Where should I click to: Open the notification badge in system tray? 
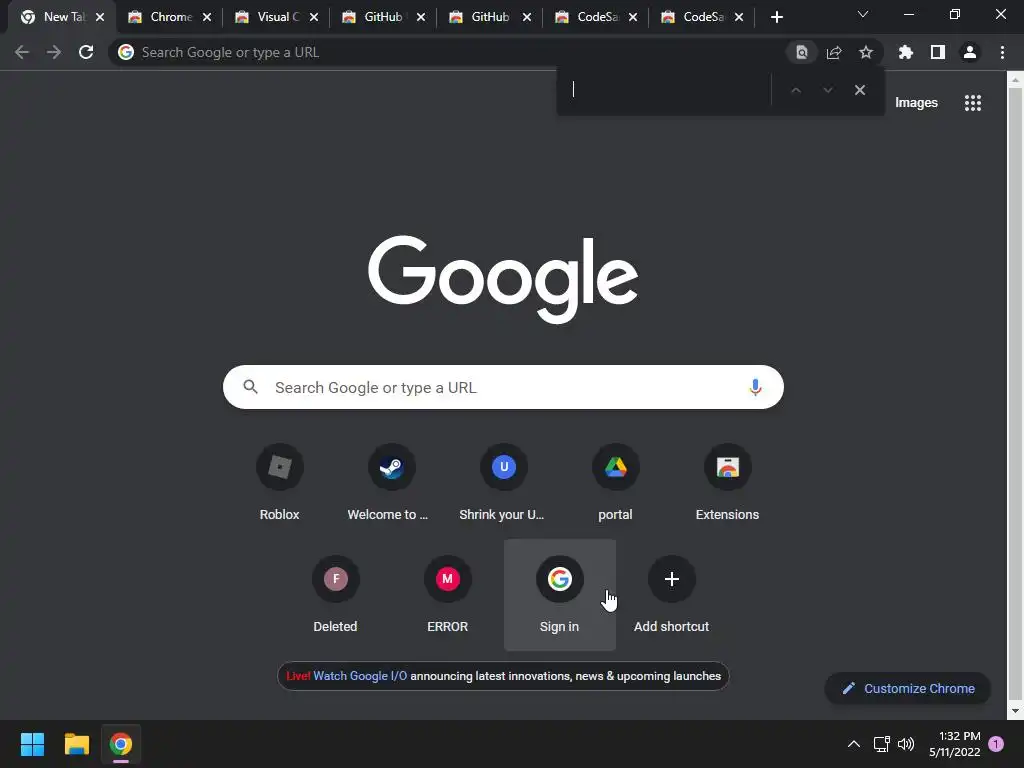(x=996, y=744)
